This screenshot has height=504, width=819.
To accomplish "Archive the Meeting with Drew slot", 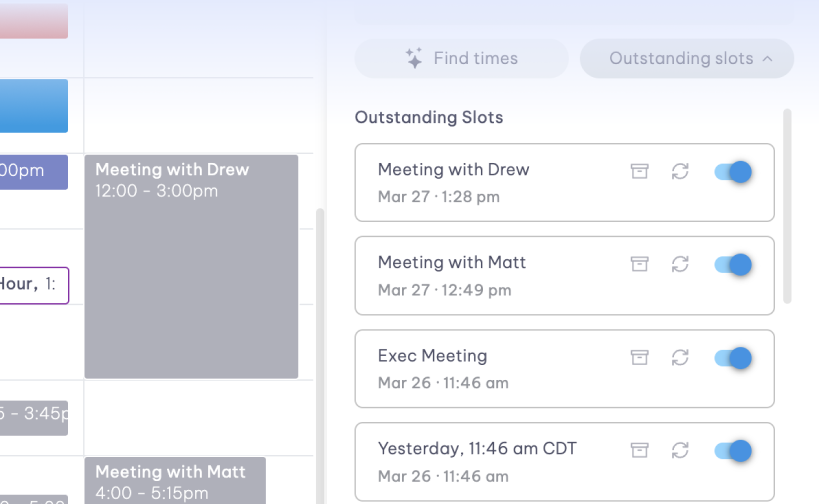I will 640,171.
